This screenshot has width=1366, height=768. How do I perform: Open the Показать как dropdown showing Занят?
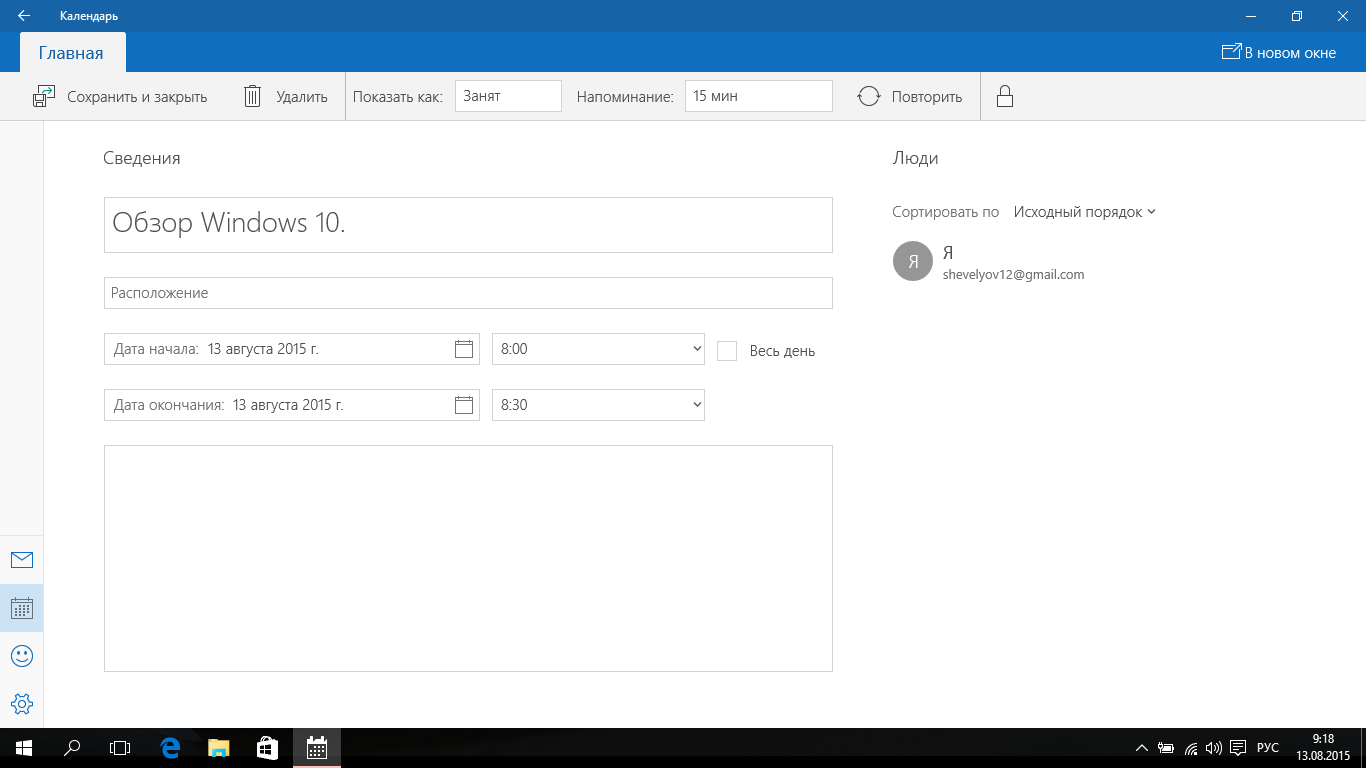coord(508,96)
